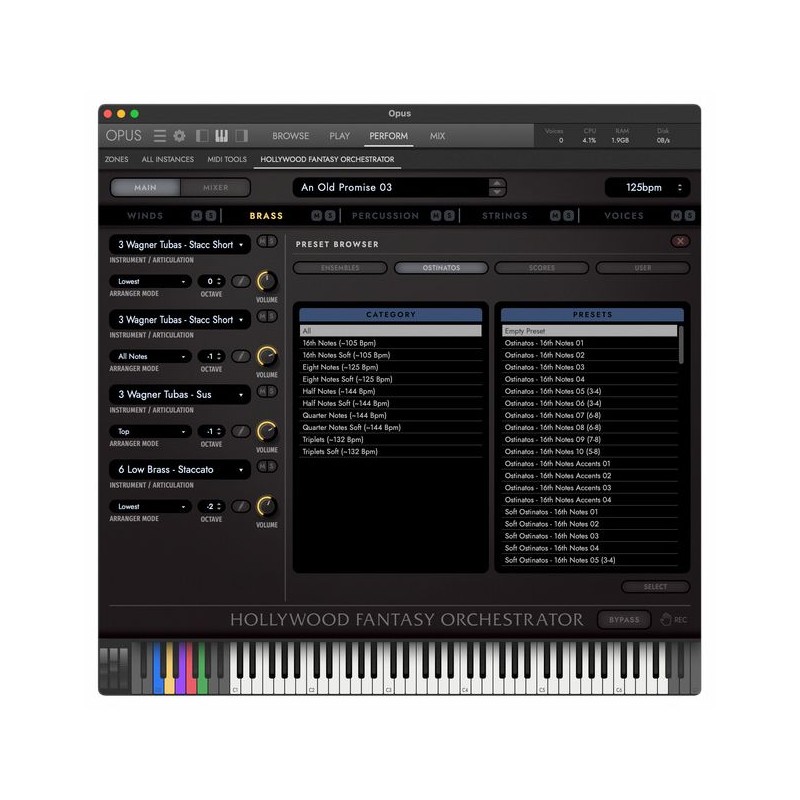Switch to the SCORES preset category
The image size is (800, 800).
[x=543, y=267]
